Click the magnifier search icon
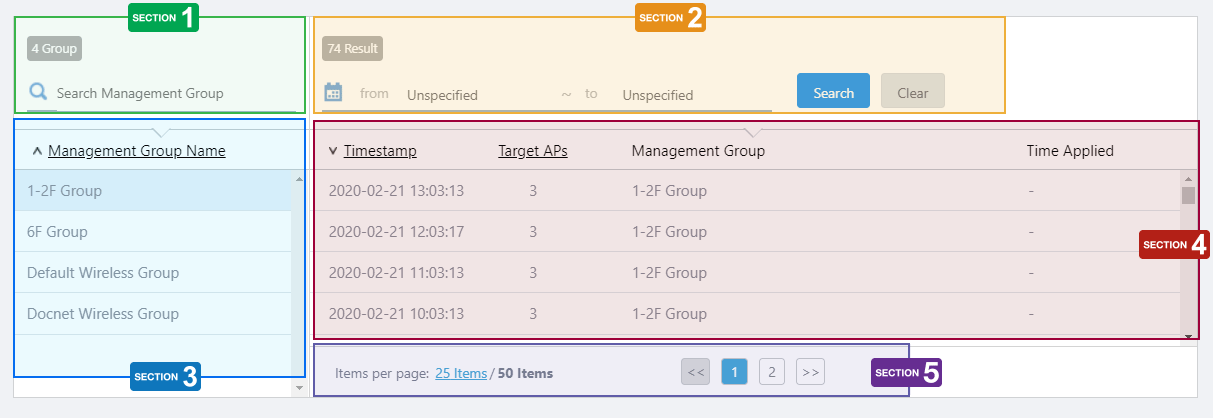Viewport: 1213px width, 418px height. pos(38,93)
